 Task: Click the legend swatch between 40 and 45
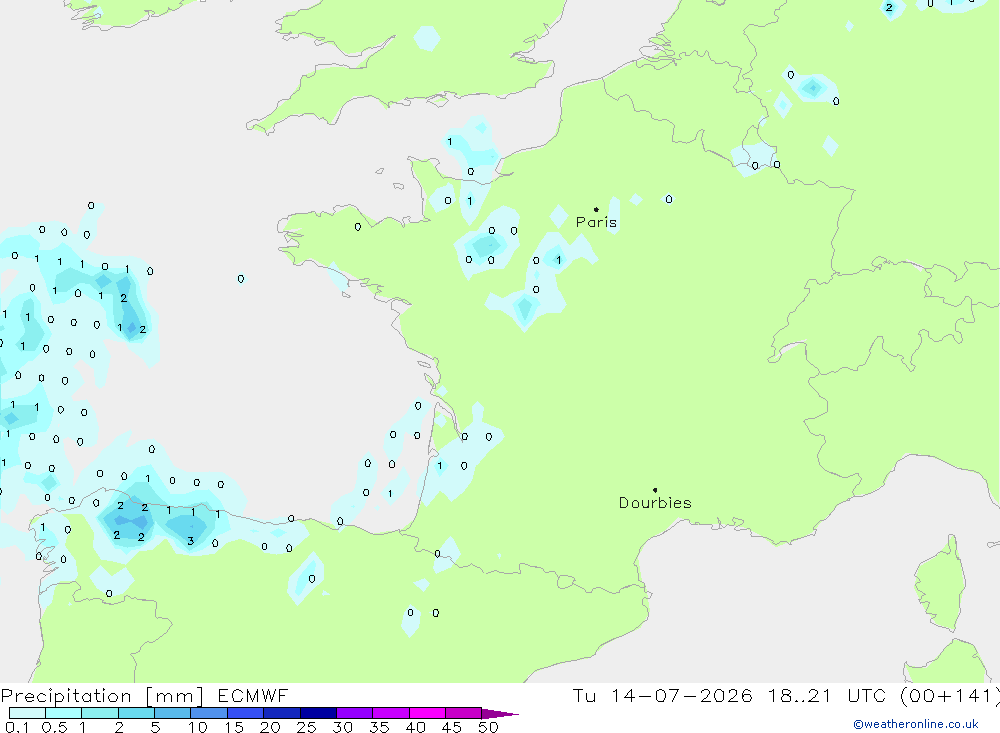[427, 713]
